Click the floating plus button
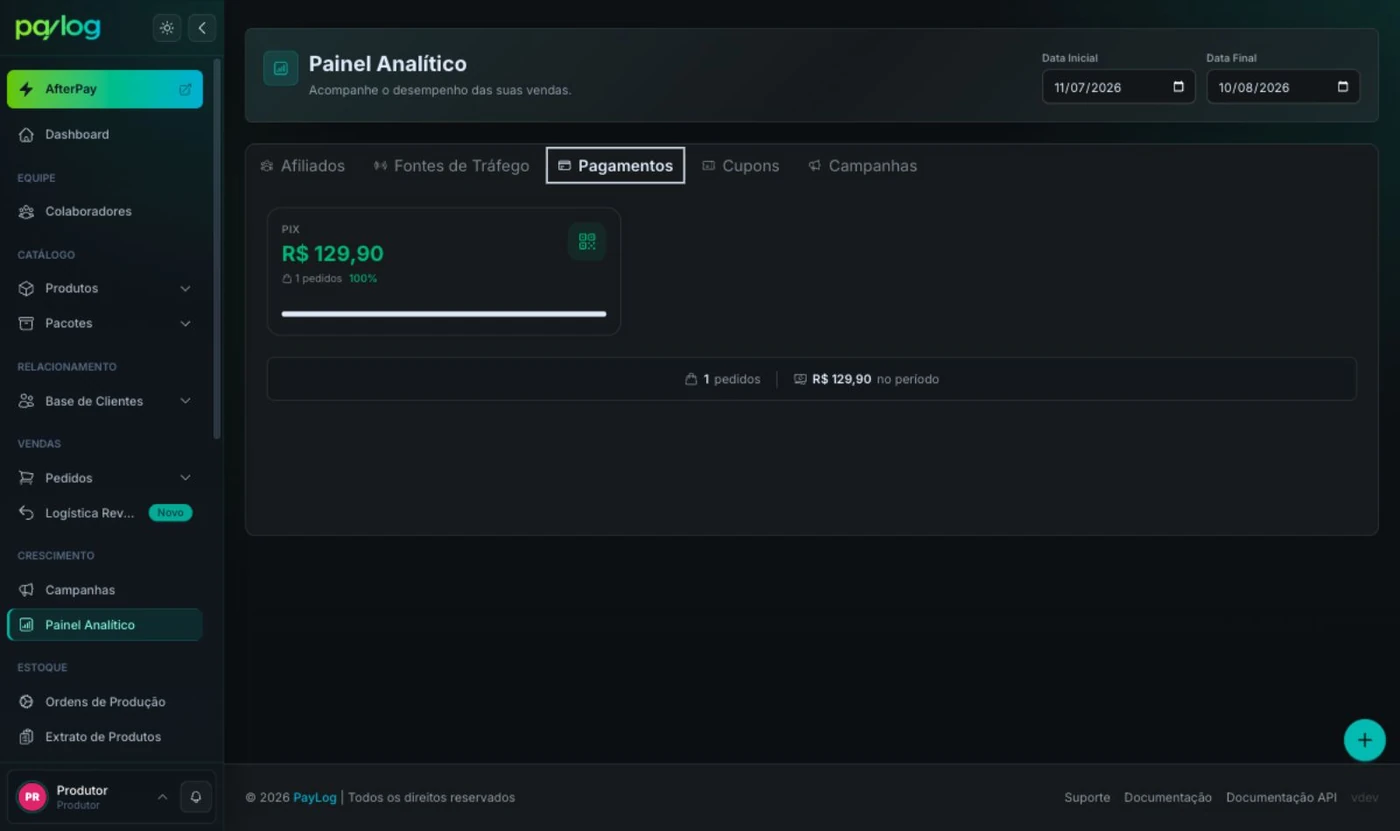The width and height of the screenshot is (1400, 831). click(1364, 740)
